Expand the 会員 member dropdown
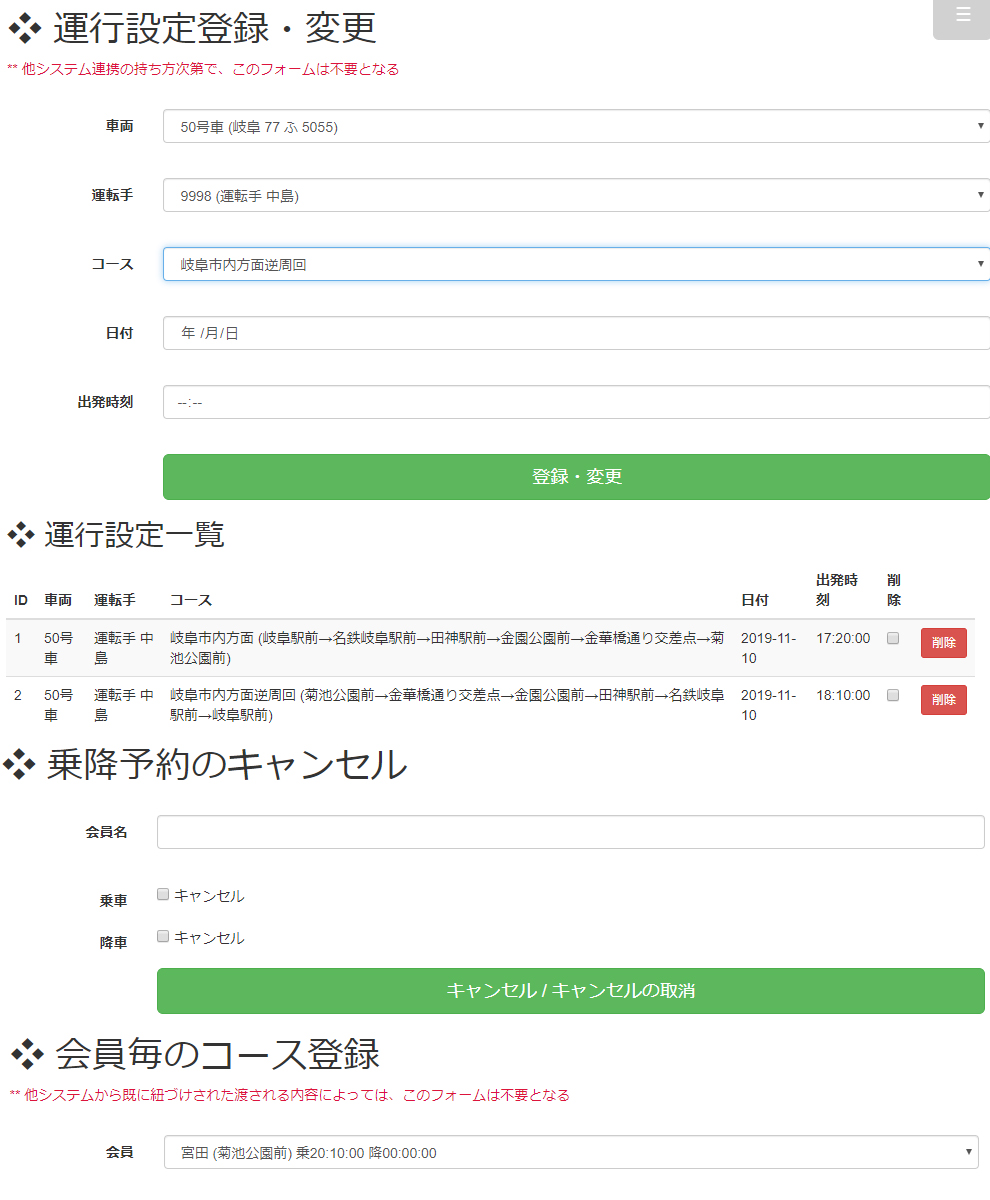990x1200 pixels. coord(571,1153)
